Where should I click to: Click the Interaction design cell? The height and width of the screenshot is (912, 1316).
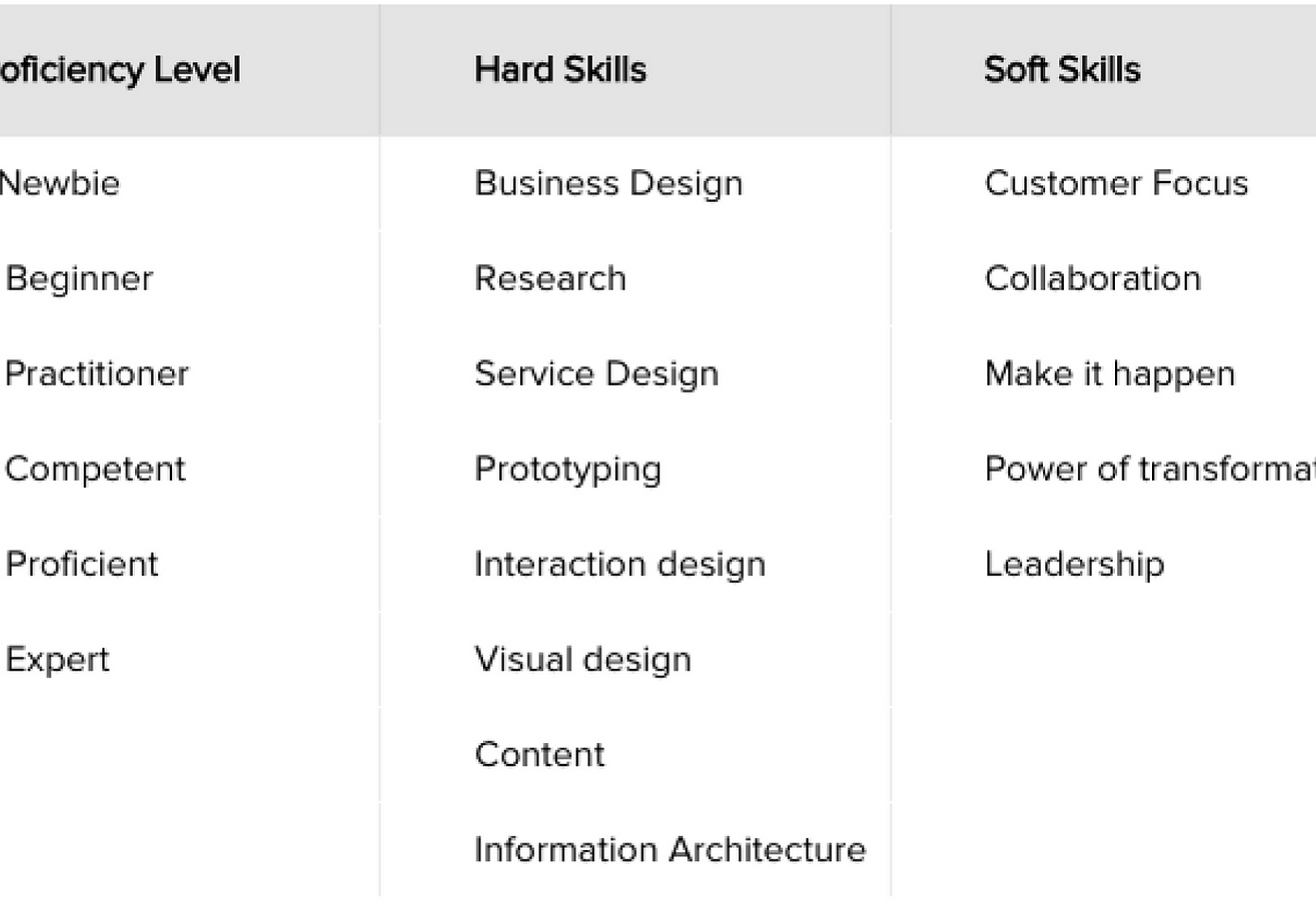click(x=619, y=564)
